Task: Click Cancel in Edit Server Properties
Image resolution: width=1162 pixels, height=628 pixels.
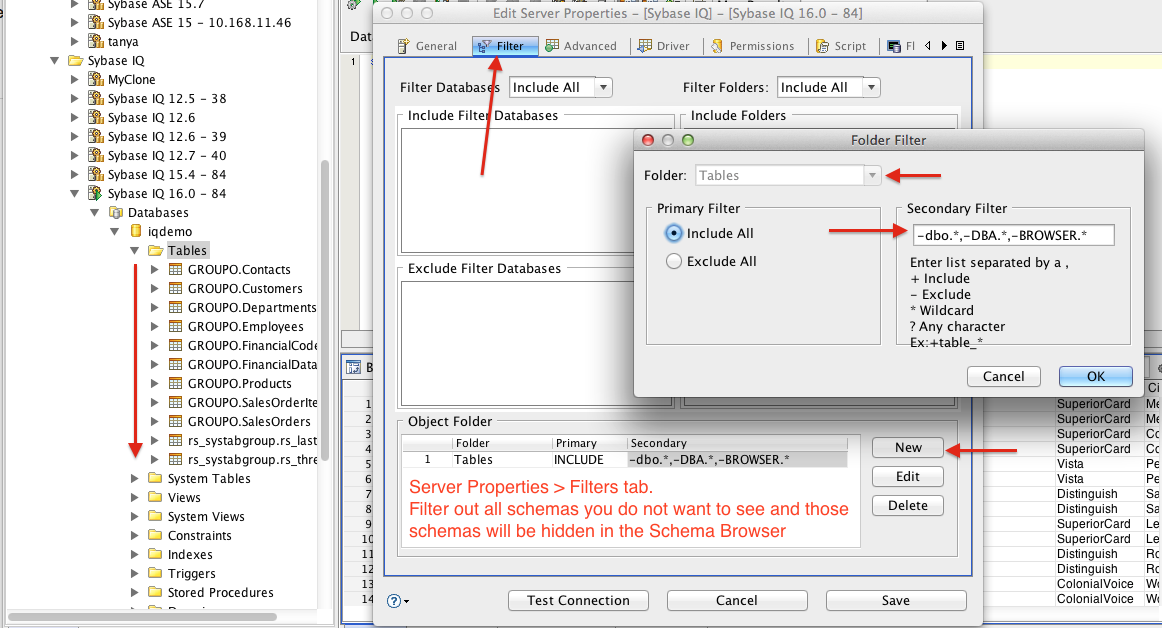Action: 737,601
